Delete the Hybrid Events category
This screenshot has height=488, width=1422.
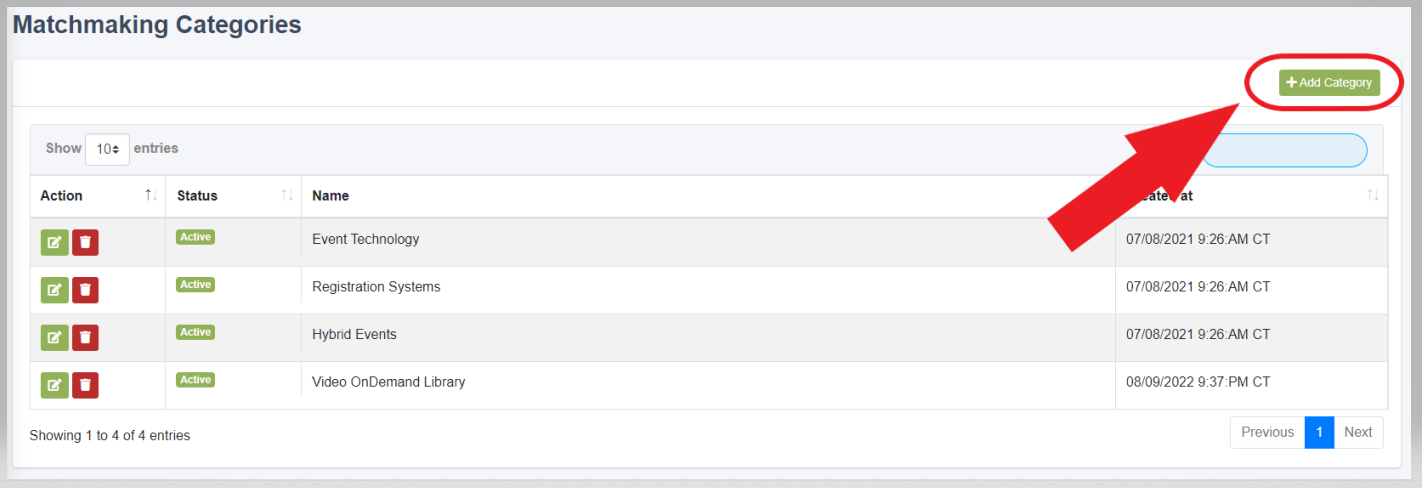(x=85, y=337)
